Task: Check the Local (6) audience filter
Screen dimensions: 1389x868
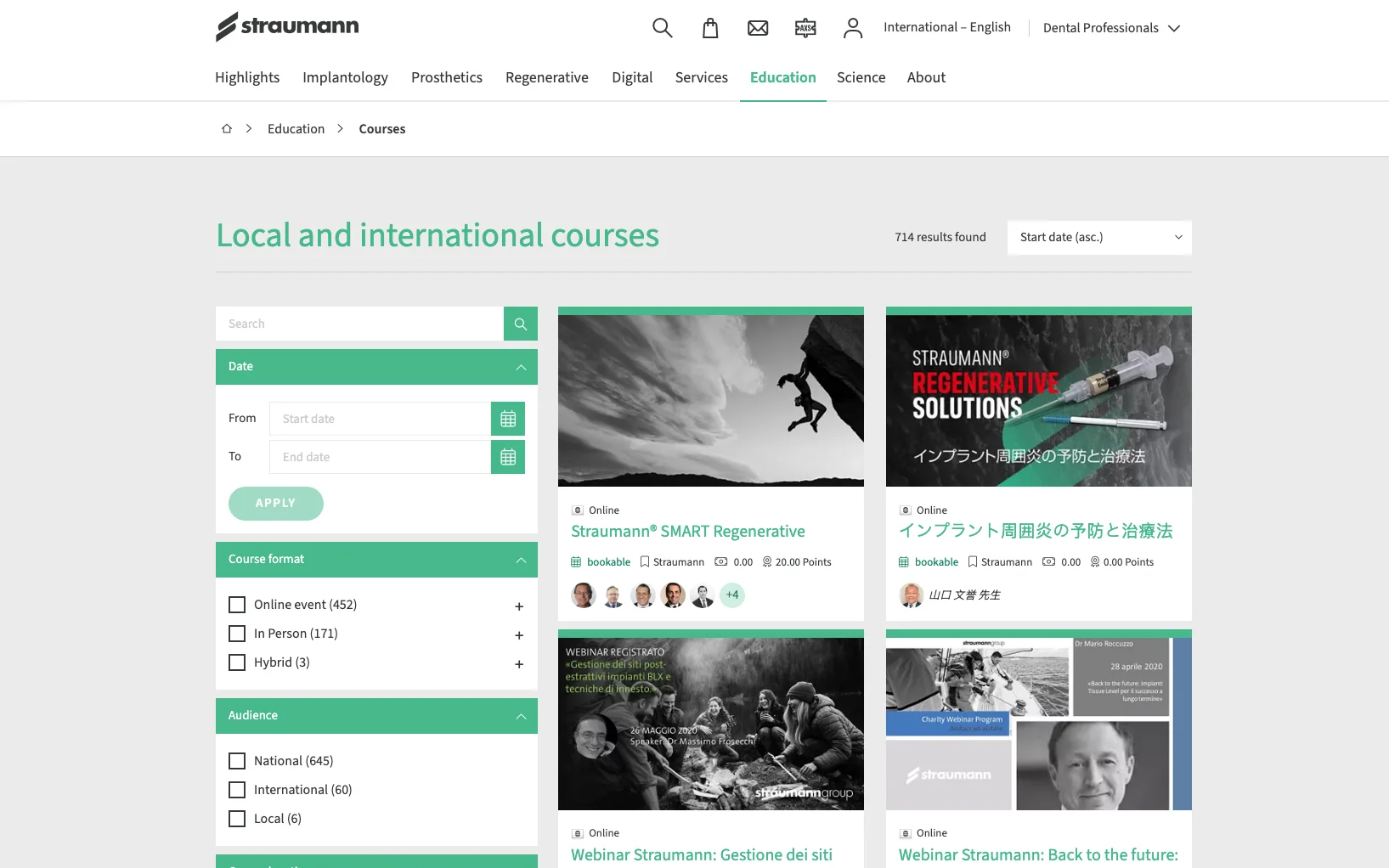Action: [x=237, y=819]
